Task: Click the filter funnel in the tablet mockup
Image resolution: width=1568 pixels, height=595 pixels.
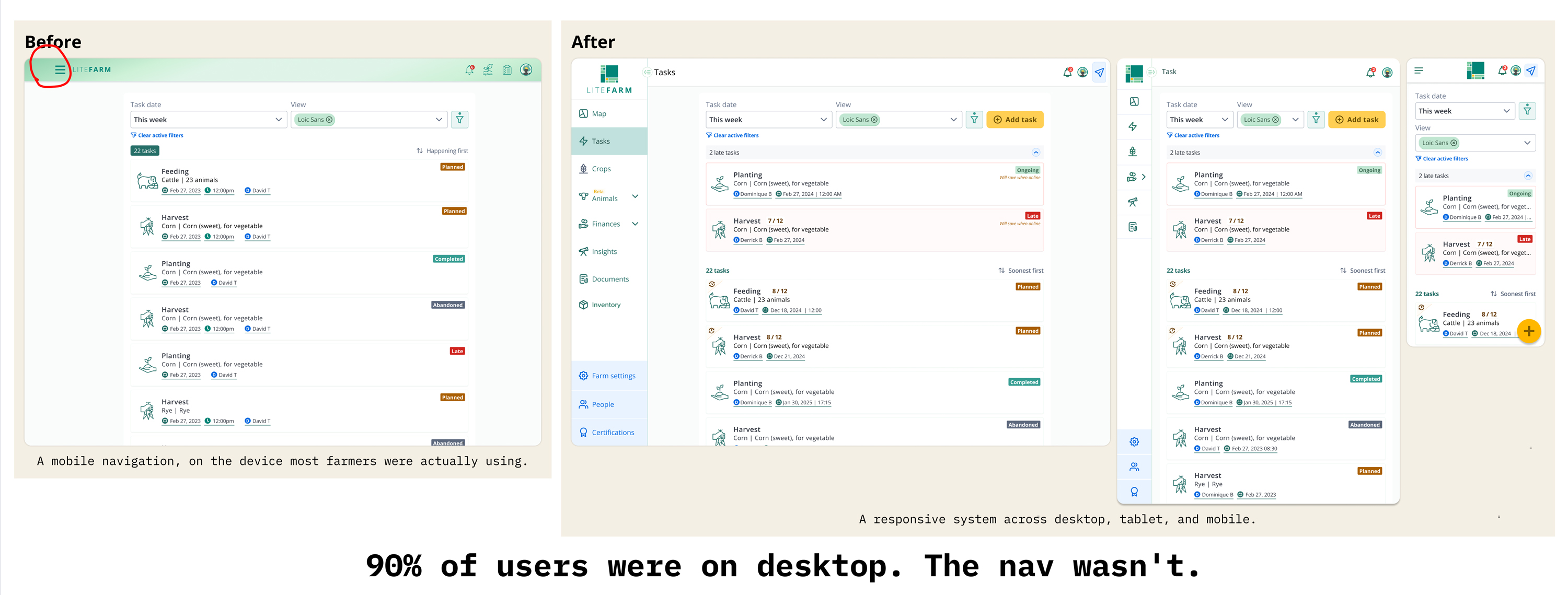Action: pos(1316,119)
